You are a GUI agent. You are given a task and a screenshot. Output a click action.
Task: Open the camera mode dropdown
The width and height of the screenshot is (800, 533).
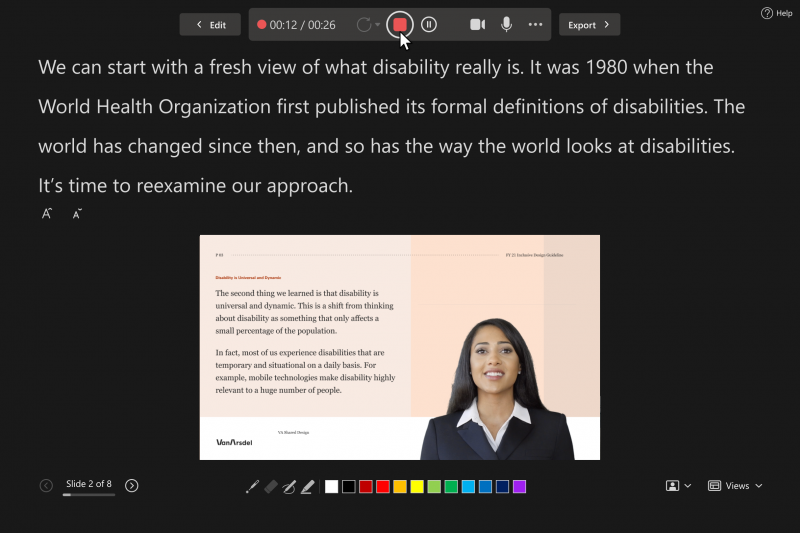[679, 486]
